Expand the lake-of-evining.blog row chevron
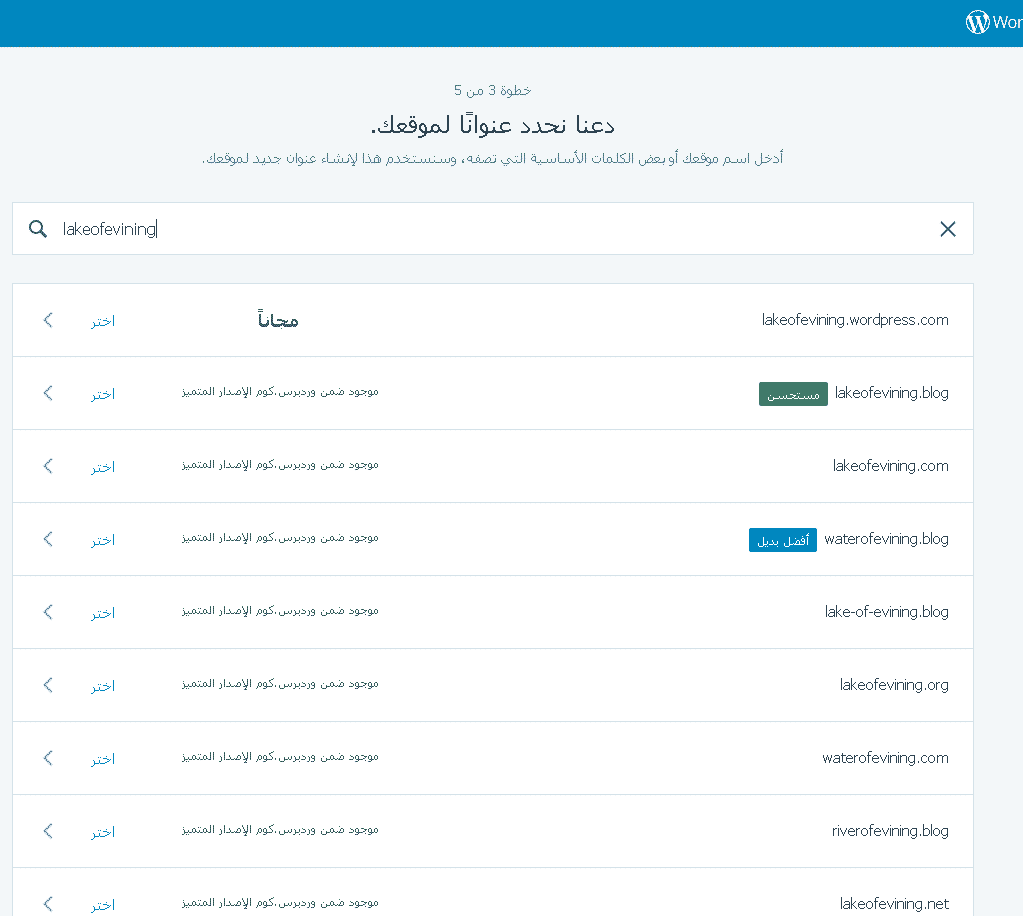 47,612
